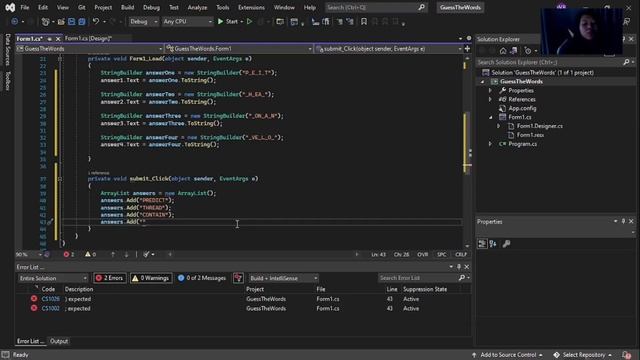The width and height of the screenshot is (640, 360).
Task: Open the GuessTheWords project scope dropdown
Action: pyautogui.click(x=89, y=49)
